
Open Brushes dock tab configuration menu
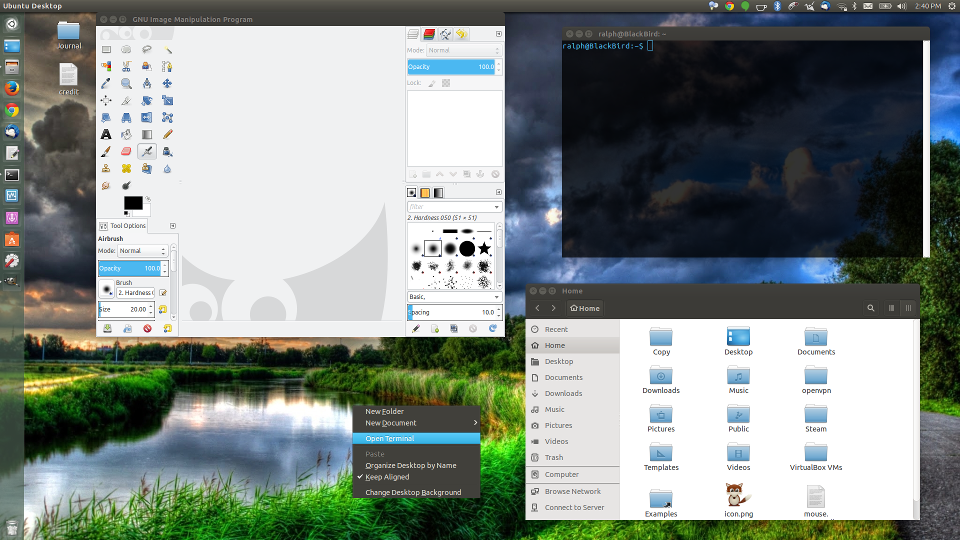pos(498,192)
